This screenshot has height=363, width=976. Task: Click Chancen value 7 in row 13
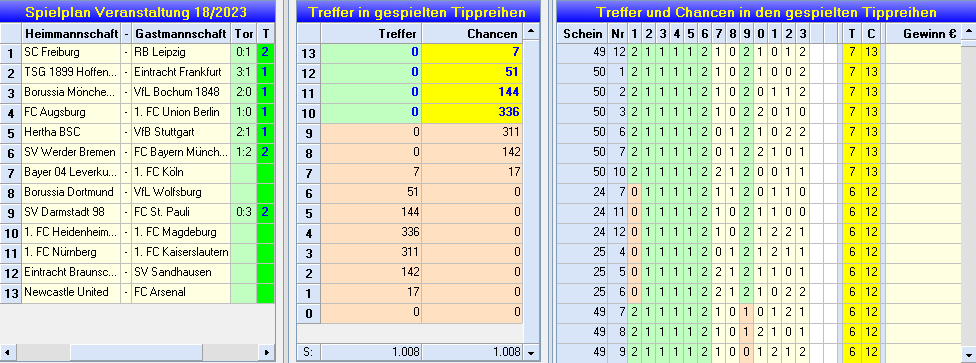click(472, 52)
